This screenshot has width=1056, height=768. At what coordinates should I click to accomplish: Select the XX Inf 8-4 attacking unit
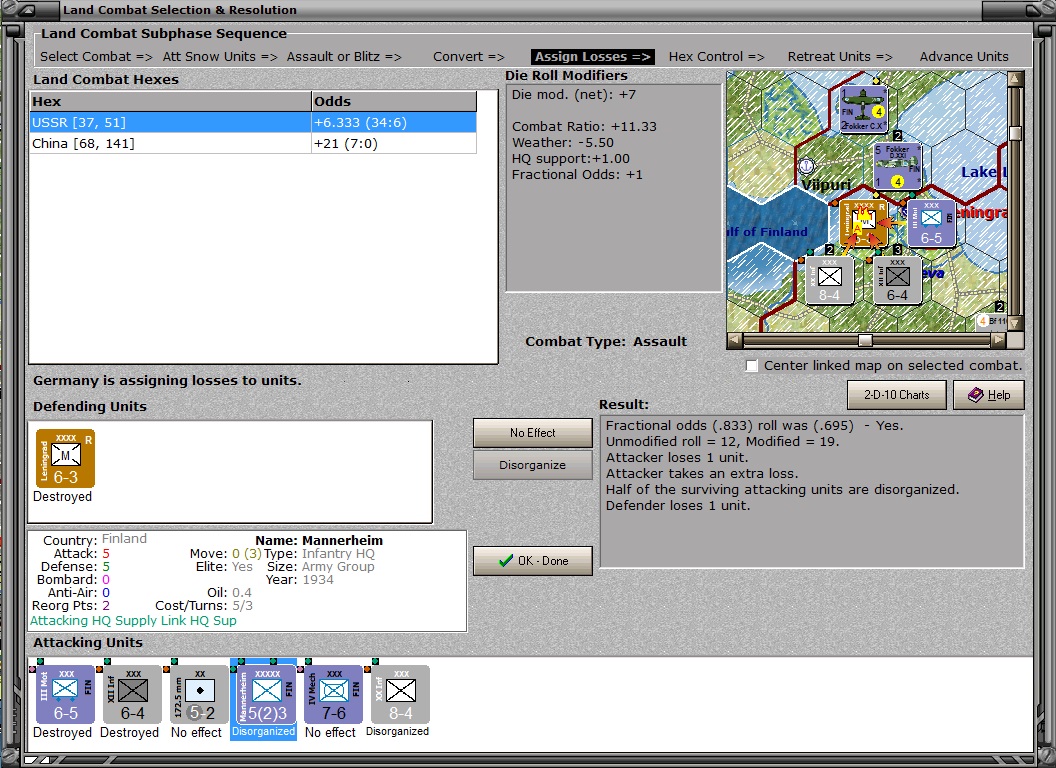point(400,695)
